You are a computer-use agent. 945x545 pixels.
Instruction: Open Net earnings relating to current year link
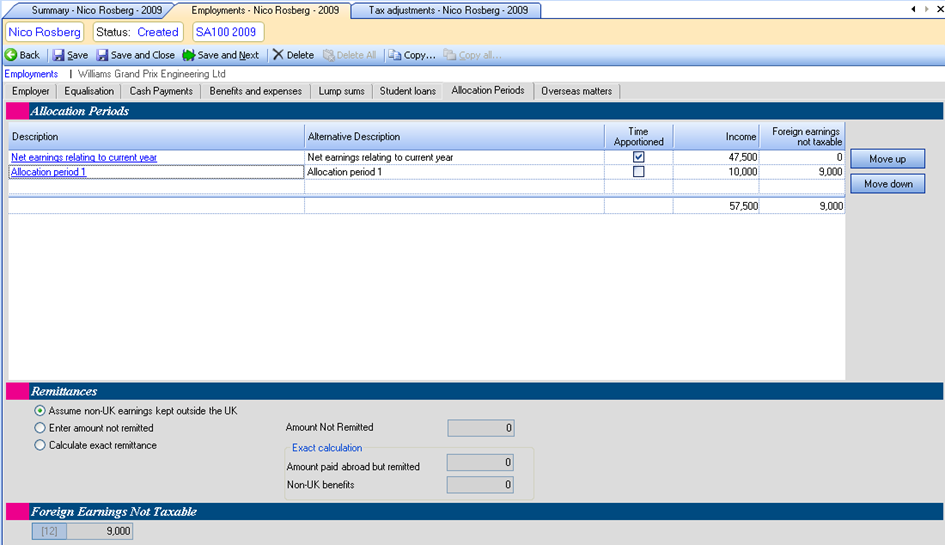[84, 157]
